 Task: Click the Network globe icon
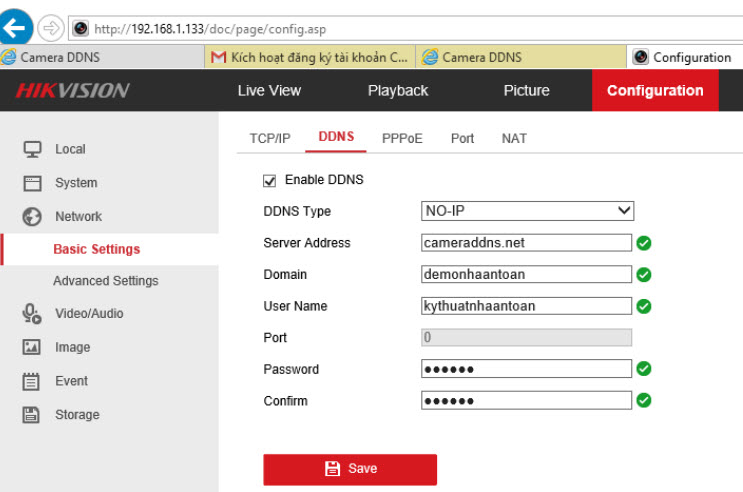pos(32,217)
